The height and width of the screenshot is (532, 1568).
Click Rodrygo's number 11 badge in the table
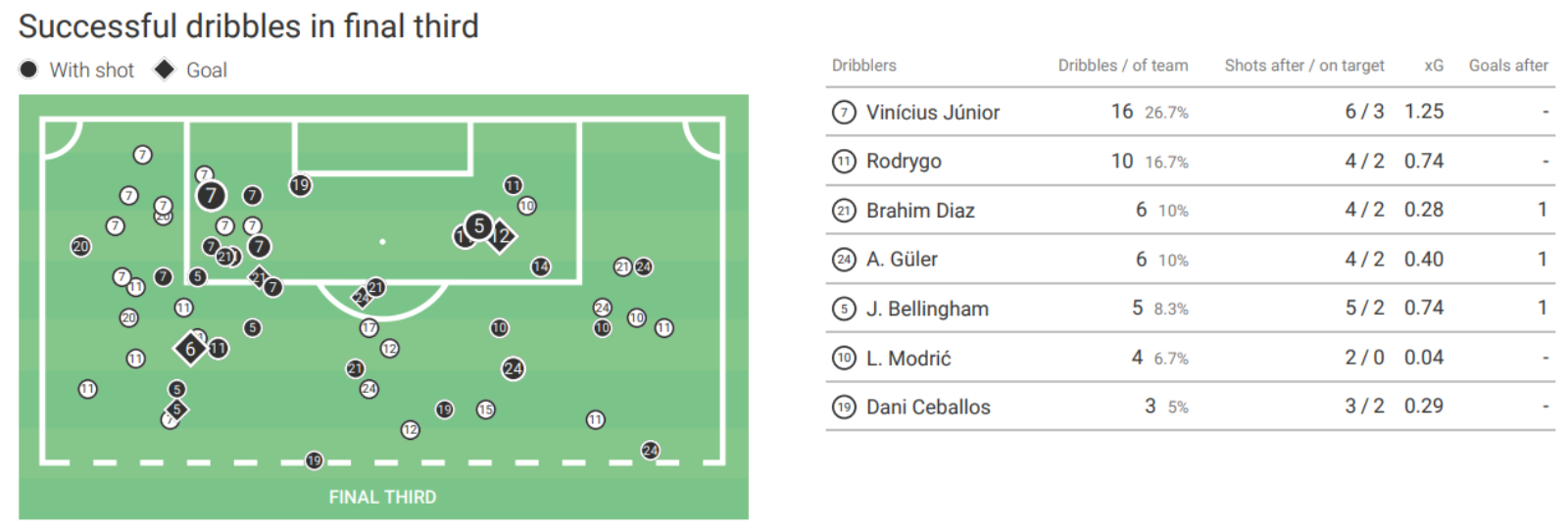point(844,162)
